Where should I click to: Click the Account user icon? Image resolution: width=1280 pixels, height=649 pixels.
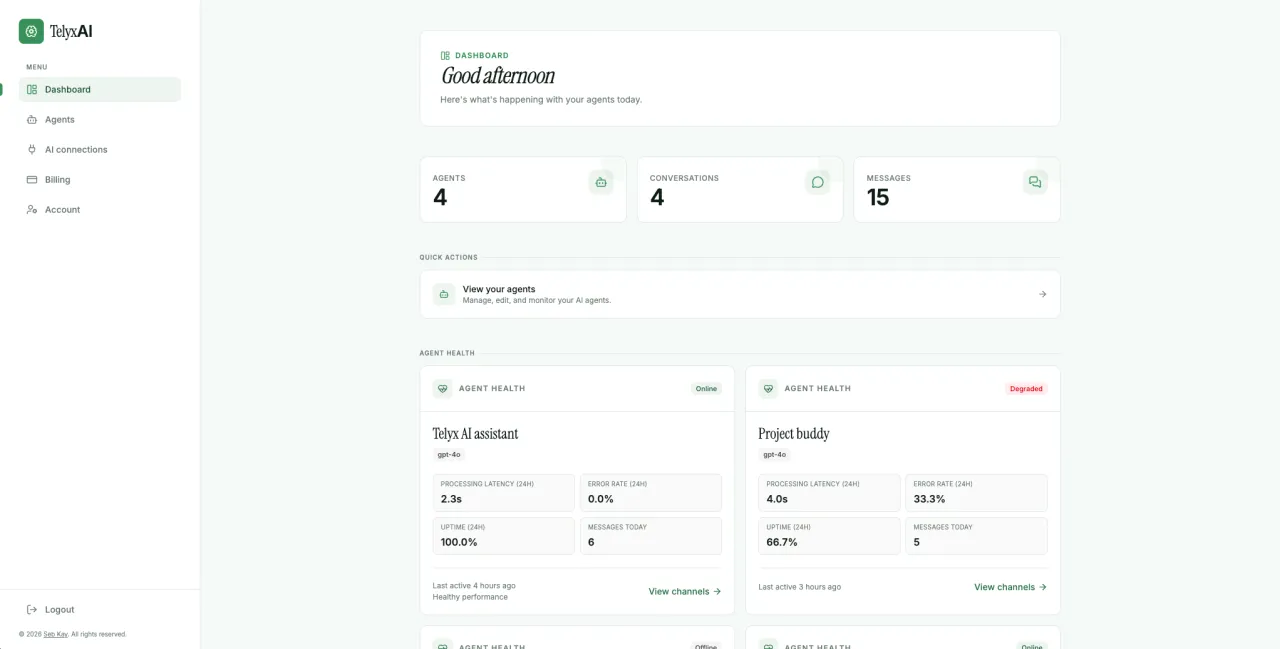click(32, 210)
